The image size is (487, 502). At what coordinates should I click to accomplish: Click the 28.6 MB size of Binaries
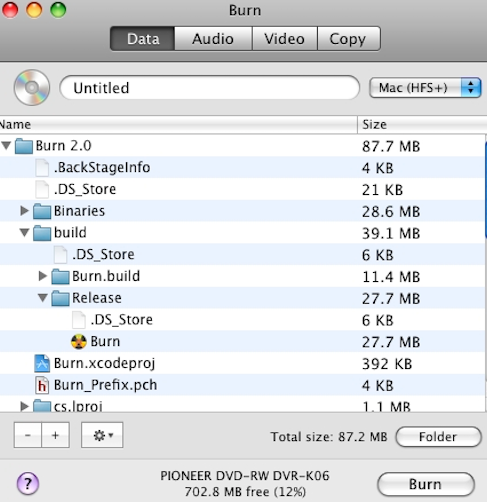pyautogui.click(x=391, y=212)
